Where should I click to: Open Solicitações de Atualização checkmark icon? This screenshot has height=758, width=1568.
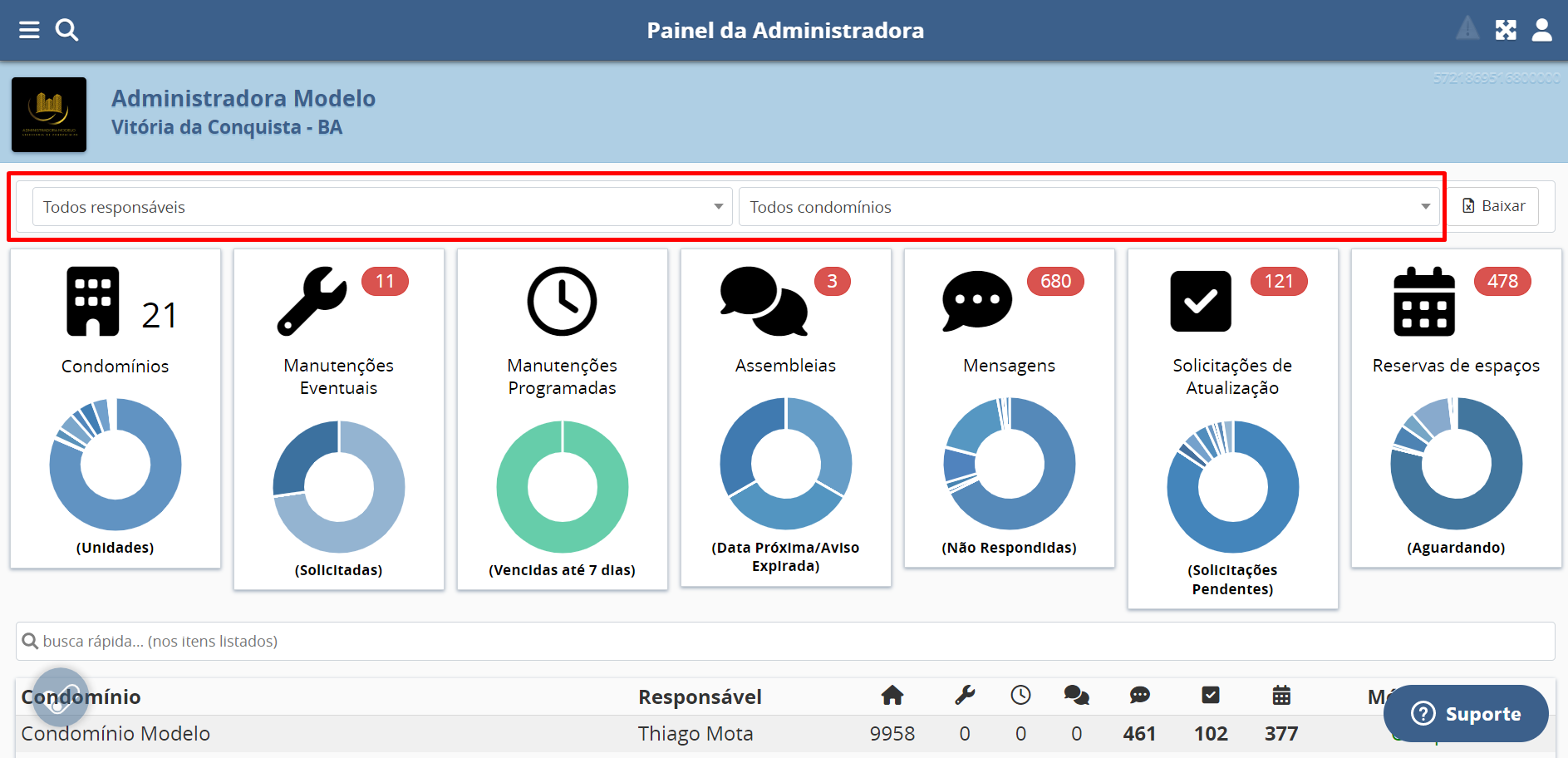(x=1201, y=301)
